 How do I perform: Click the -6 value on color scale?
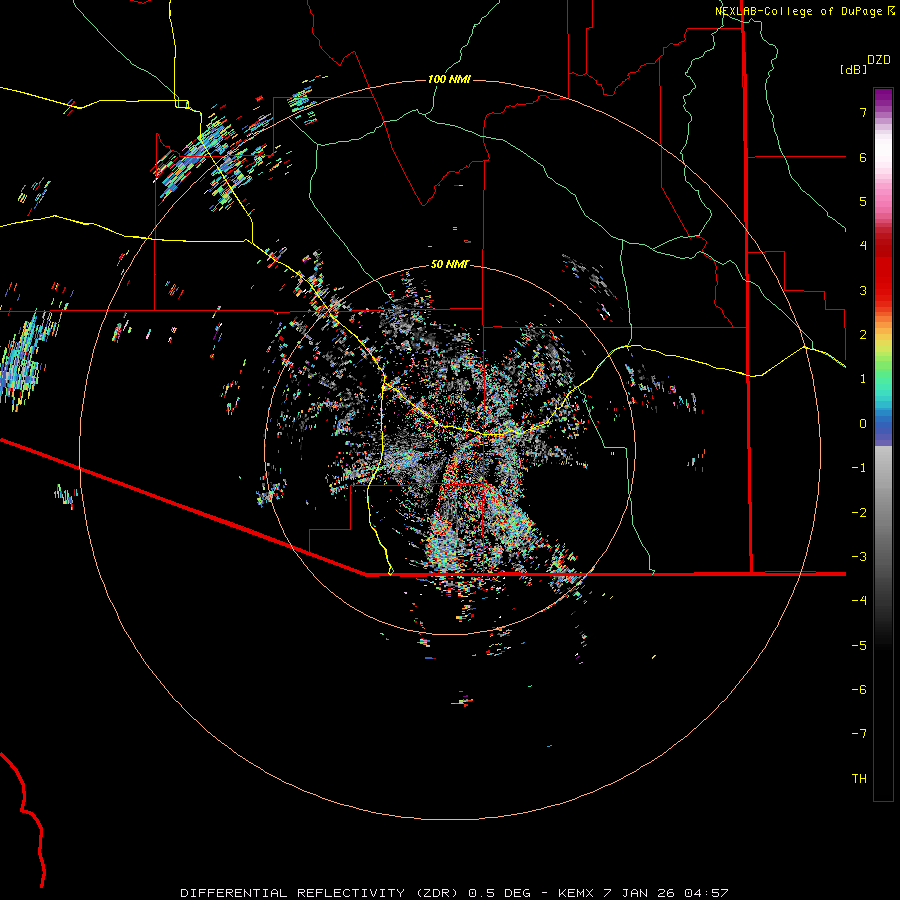859,689
